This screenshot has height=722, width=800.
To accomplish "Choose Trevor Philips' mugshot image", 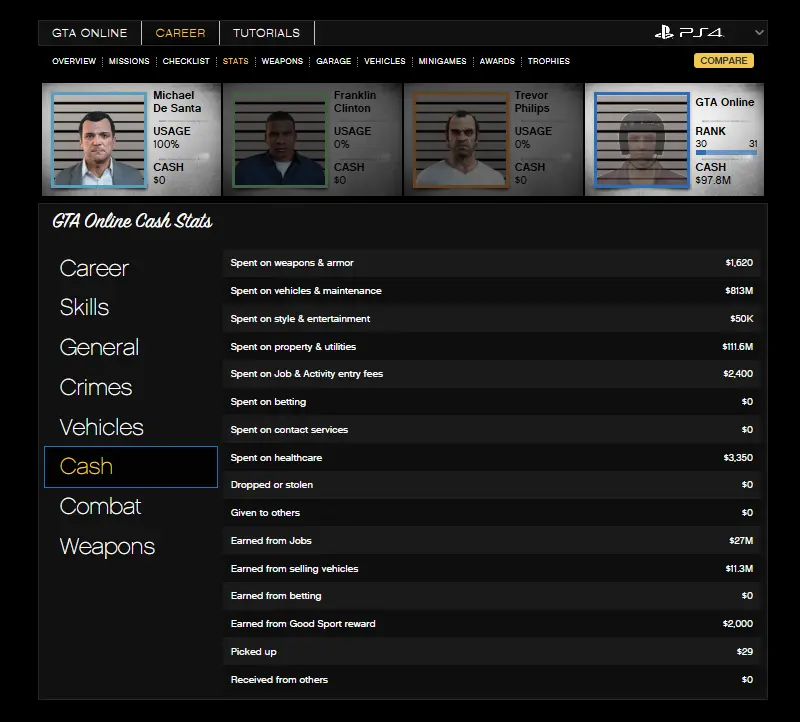I will (460, 140).
